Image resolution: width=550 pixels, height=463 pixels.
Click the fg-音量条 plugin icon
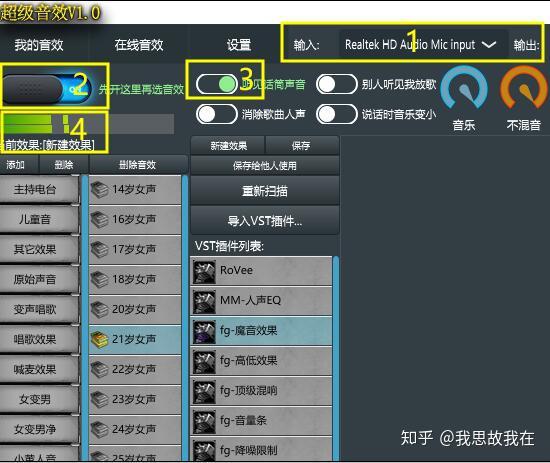point(204,422)
